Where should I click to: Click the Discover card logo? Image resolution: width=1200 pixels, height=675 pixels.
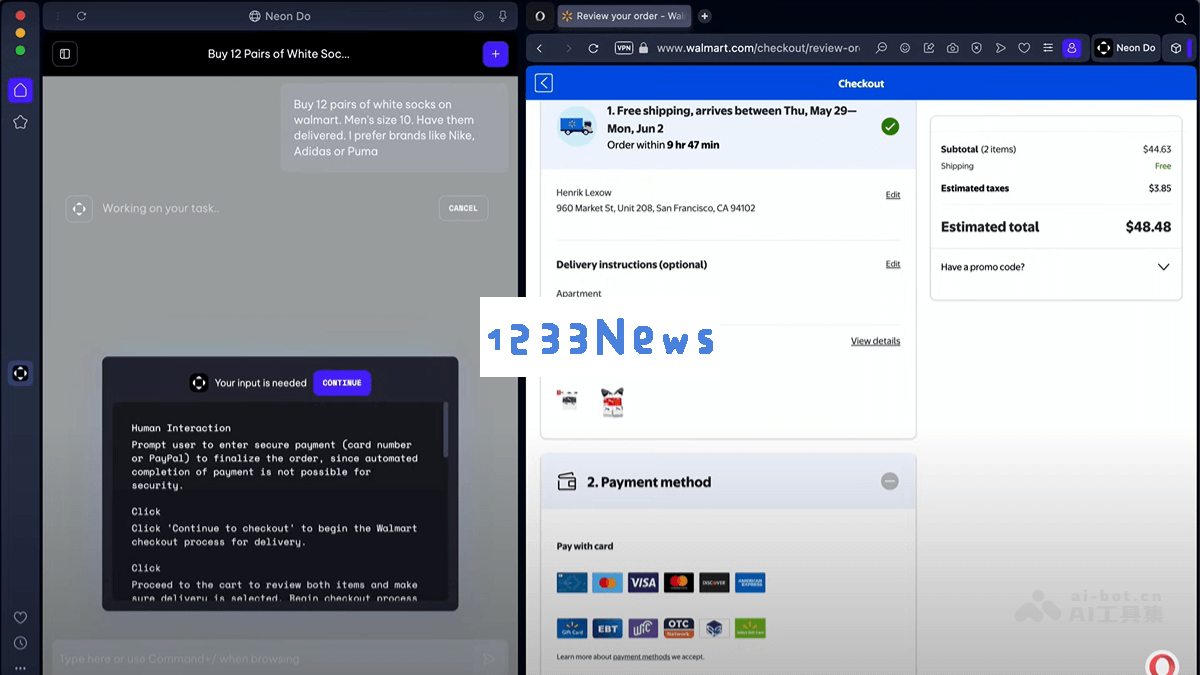pos(714,582)
